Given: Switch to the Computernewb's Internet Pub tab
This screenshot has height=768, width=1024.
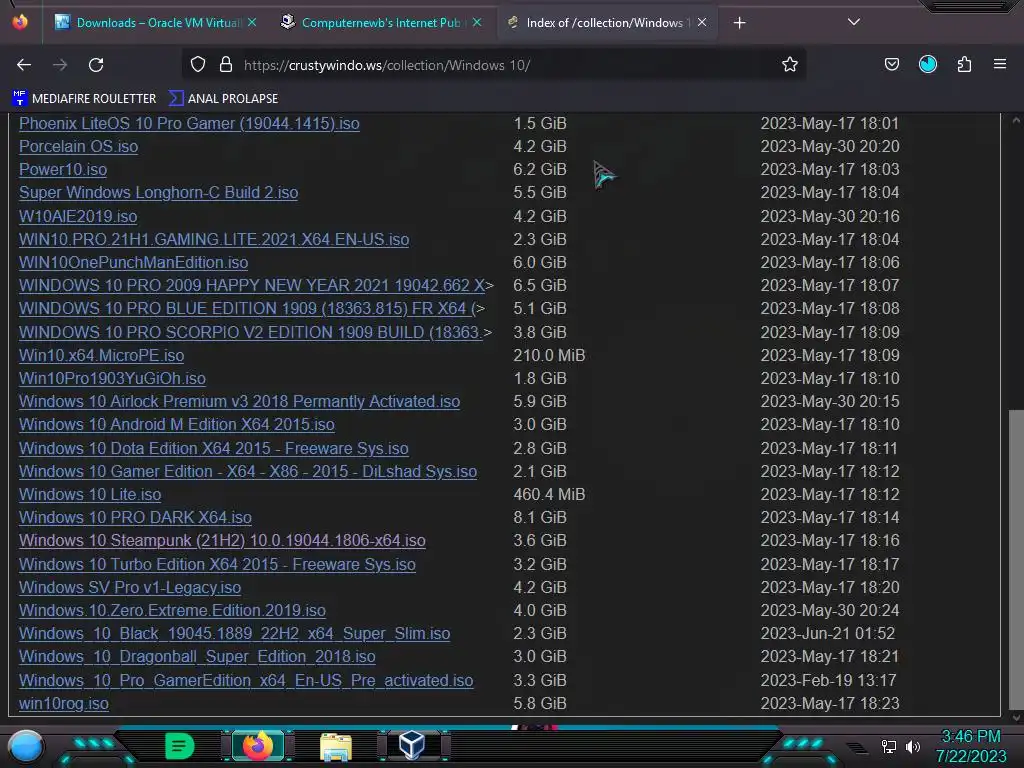Looking at the screenshot, I should (382, 22).
